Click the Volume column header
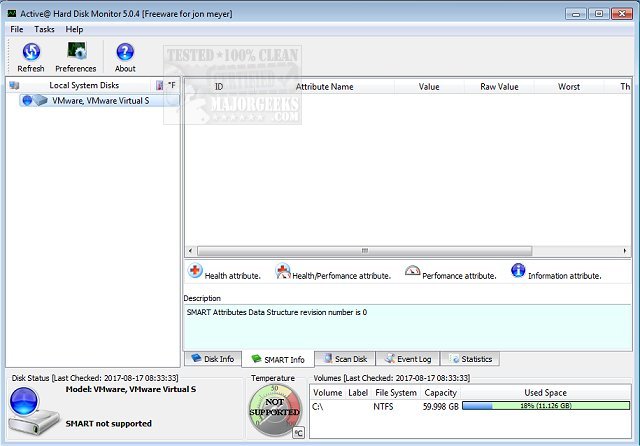The image size is (640, 446). (327, 393)
